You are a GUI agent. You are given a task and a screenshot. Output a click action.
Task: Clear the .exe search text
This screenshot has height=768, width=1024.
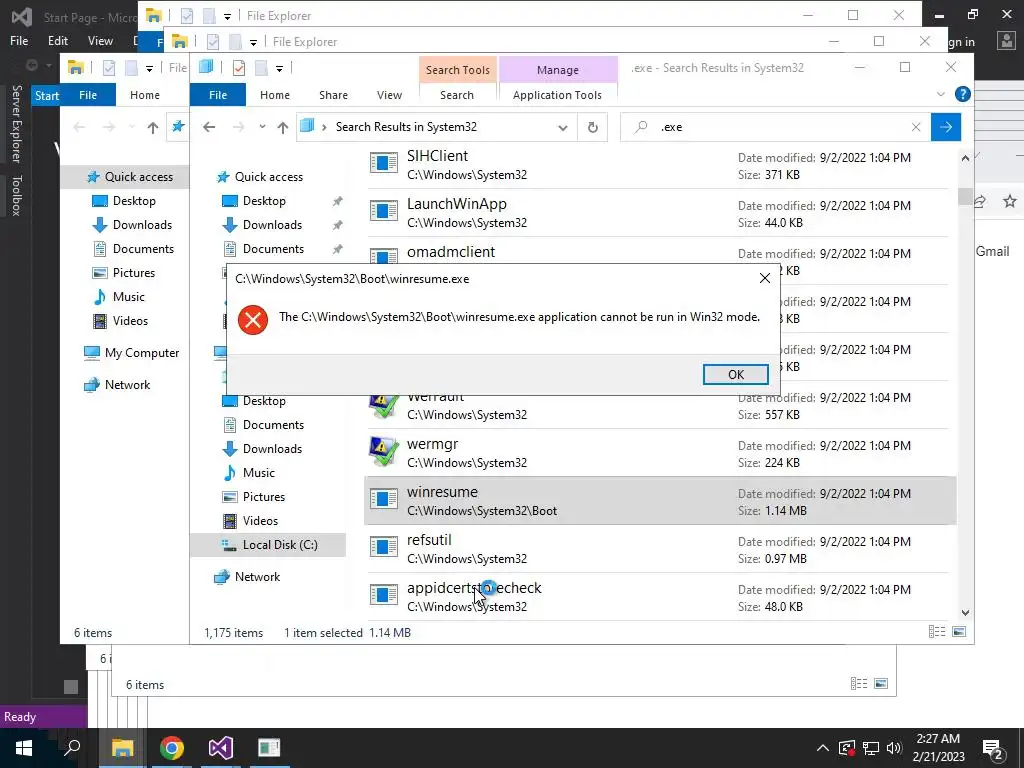click(916, 127)
